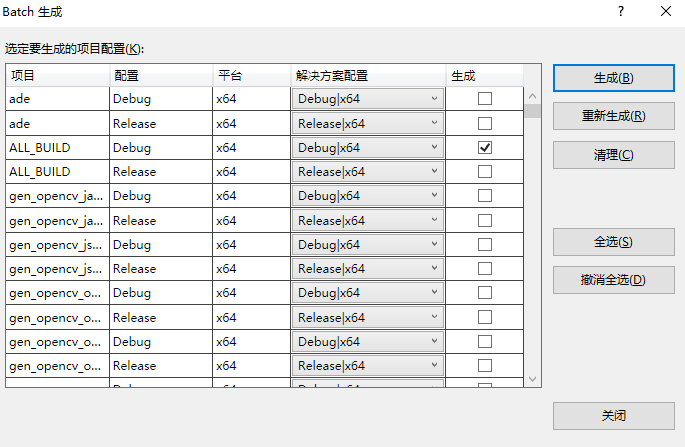This screenshot has height=447, width=685.
Task: Click the 清理(C) clean button
Action: pos(613,155)
